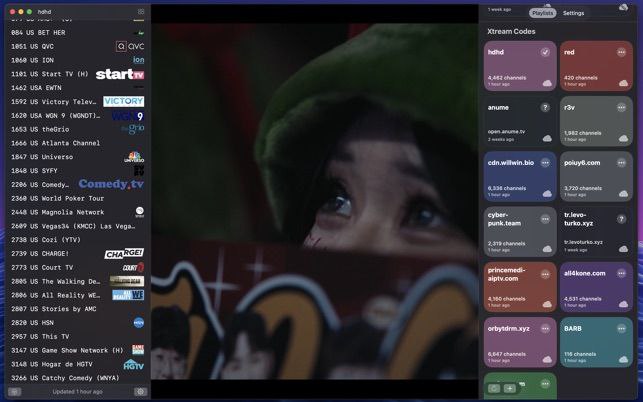Click the cloud icon on r3v playlist
Screen dimensions: 643x402
click(x=623, y=138)
